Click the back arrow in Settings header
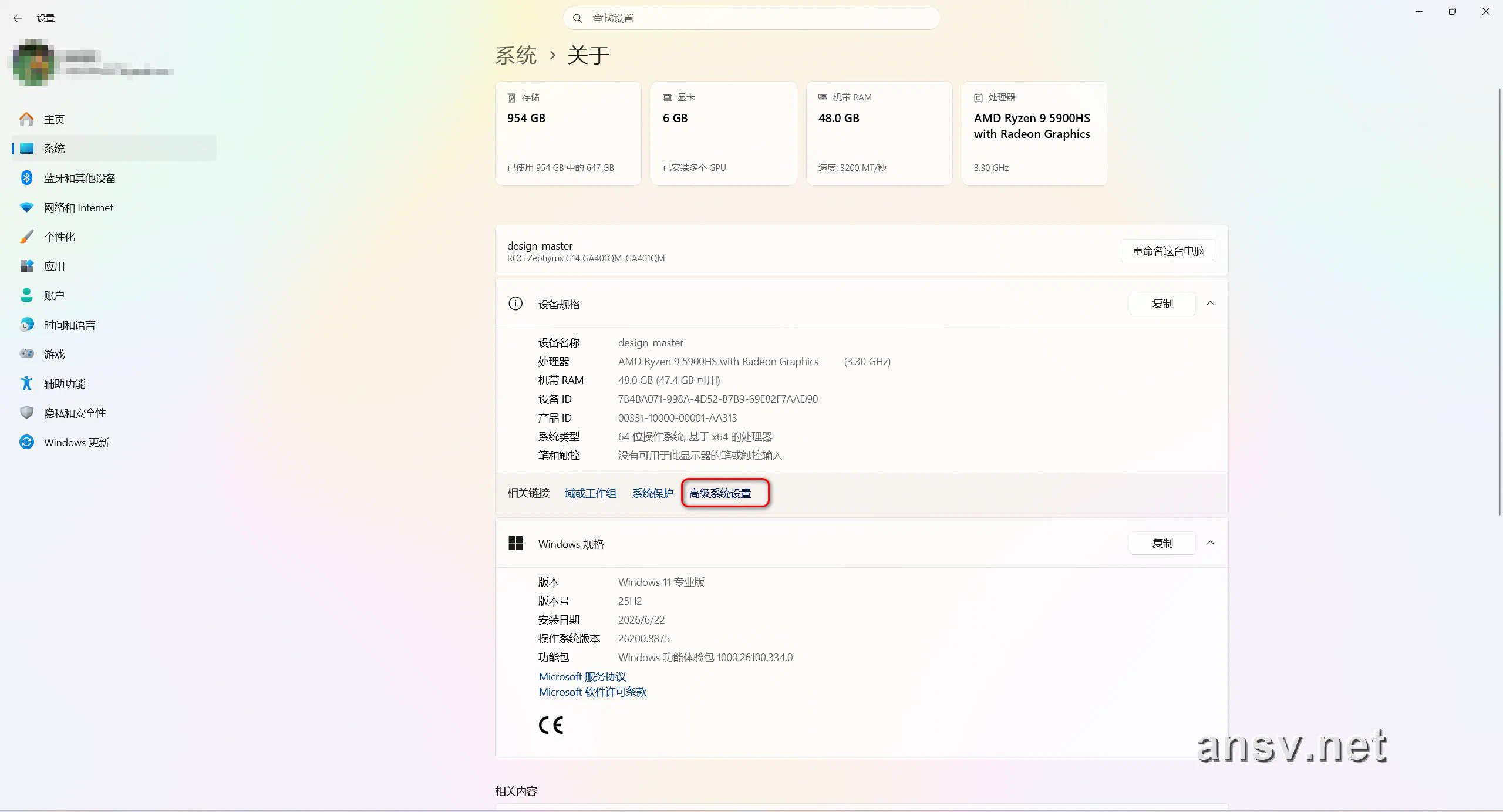The image size is (1503, 812). tap(18, 18)
